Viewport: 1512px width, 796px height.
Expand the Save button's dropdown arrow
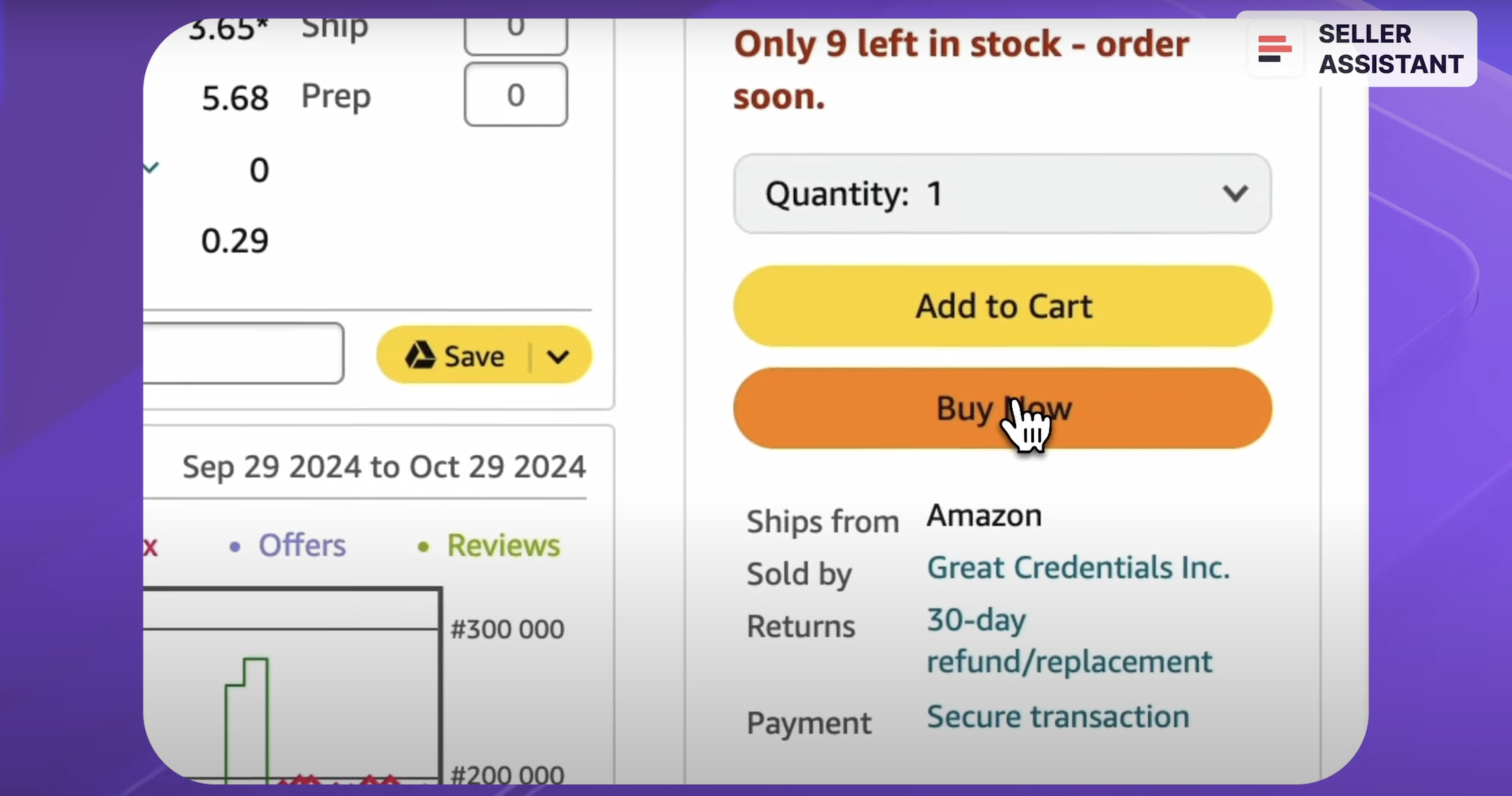(x=558, y=355)
